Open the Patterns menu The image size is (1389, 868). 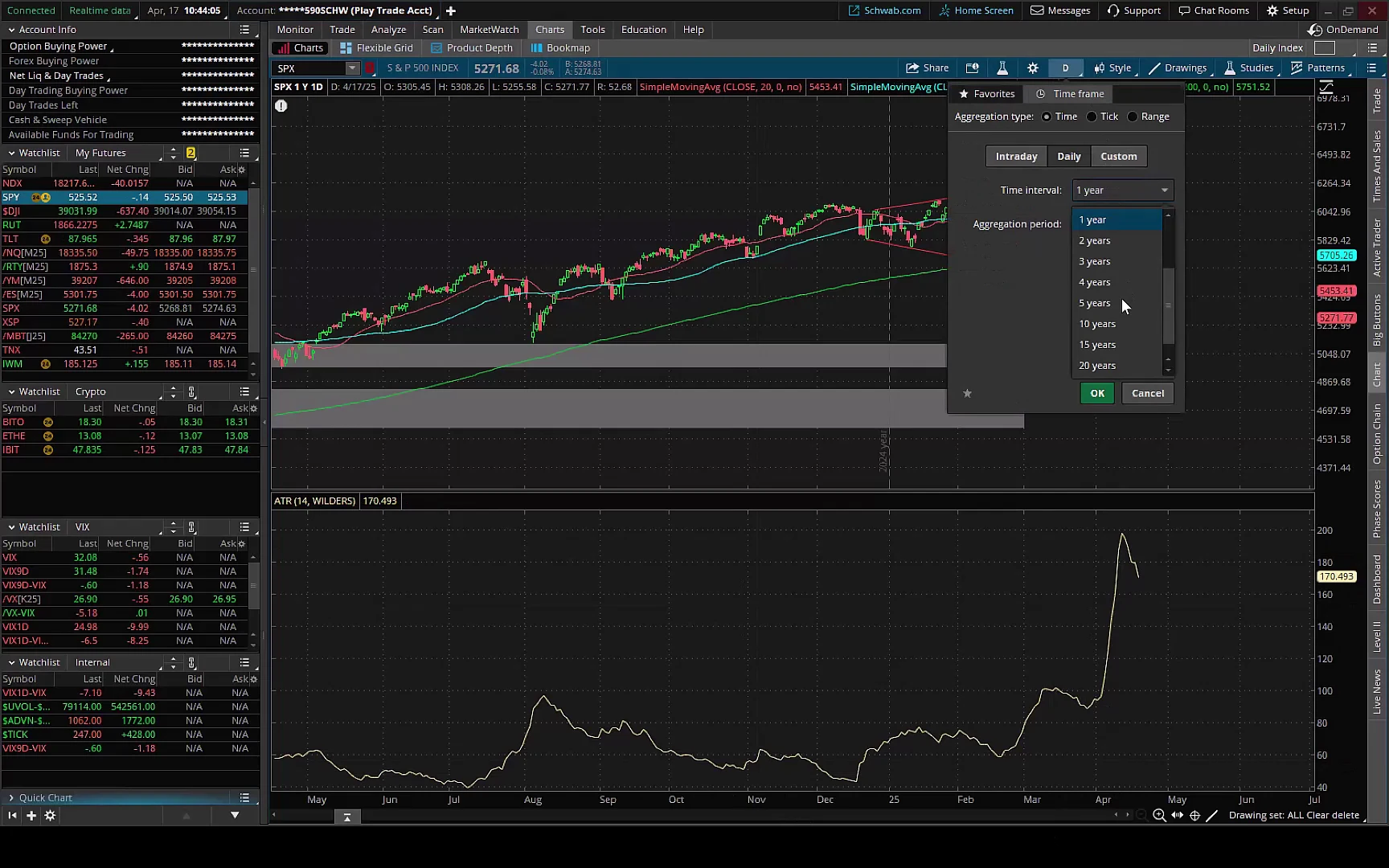[1317, 68]
